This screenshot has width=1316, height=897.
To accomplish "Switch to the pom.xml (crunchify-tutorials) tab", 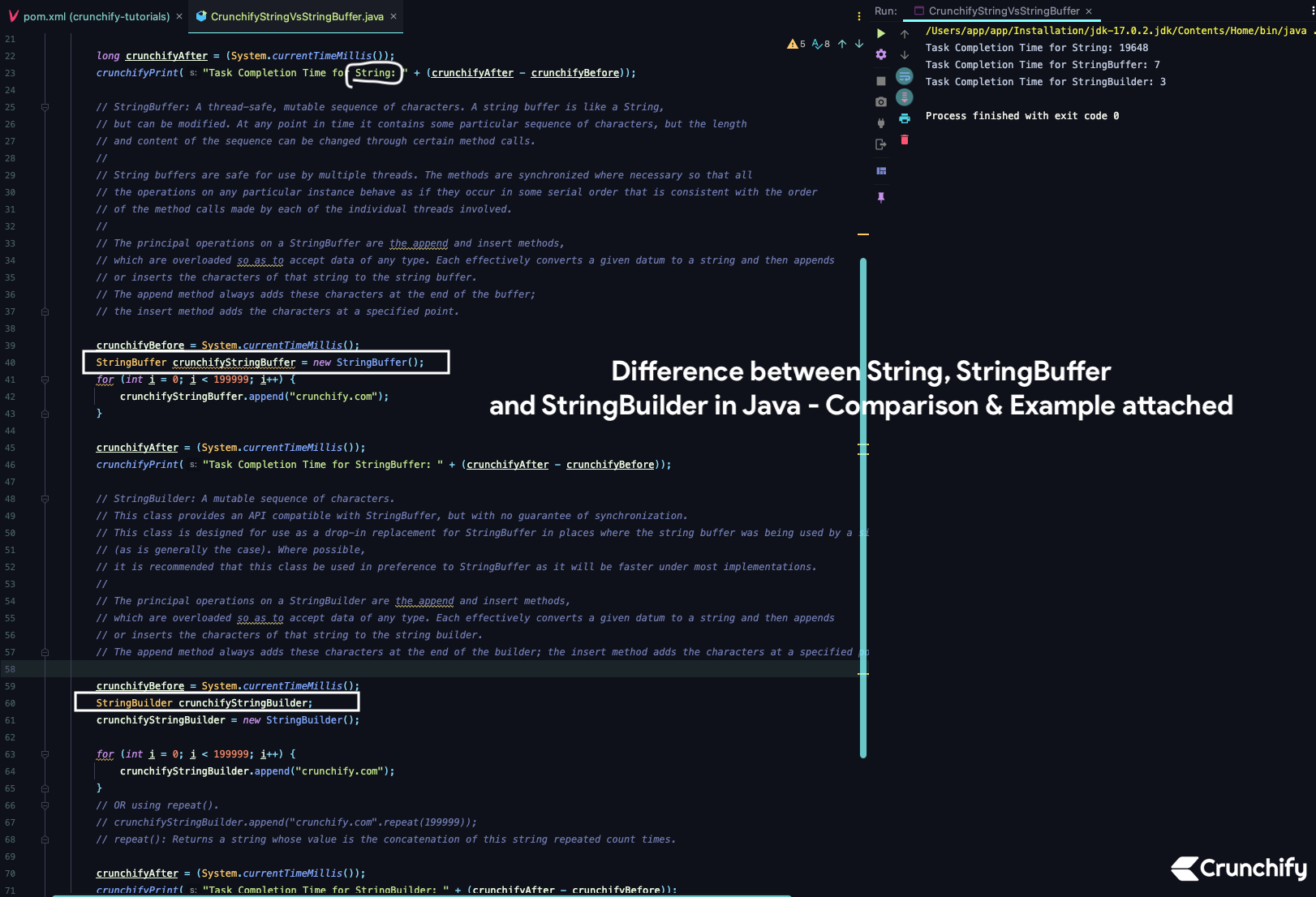I will pos(96,16).
